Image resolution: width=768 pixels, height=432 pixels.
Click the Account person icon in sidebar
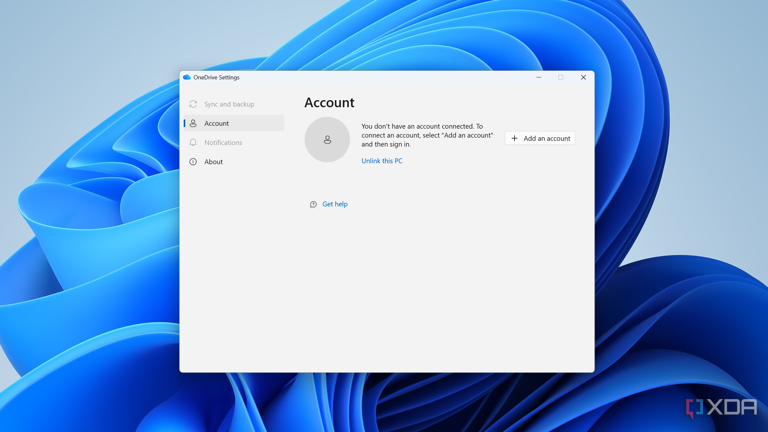pyautogui.click(x=193, y=123)
